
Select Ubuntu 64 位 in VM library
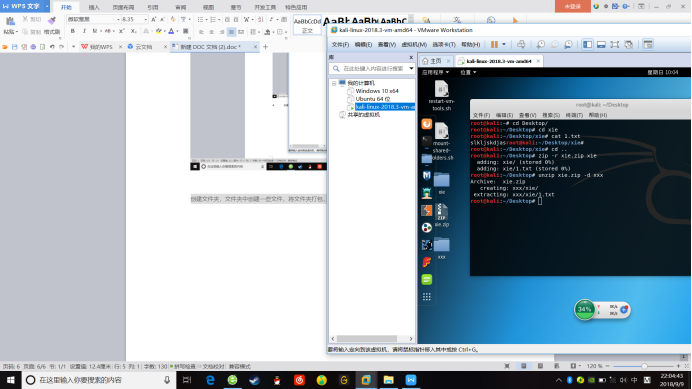372,99
